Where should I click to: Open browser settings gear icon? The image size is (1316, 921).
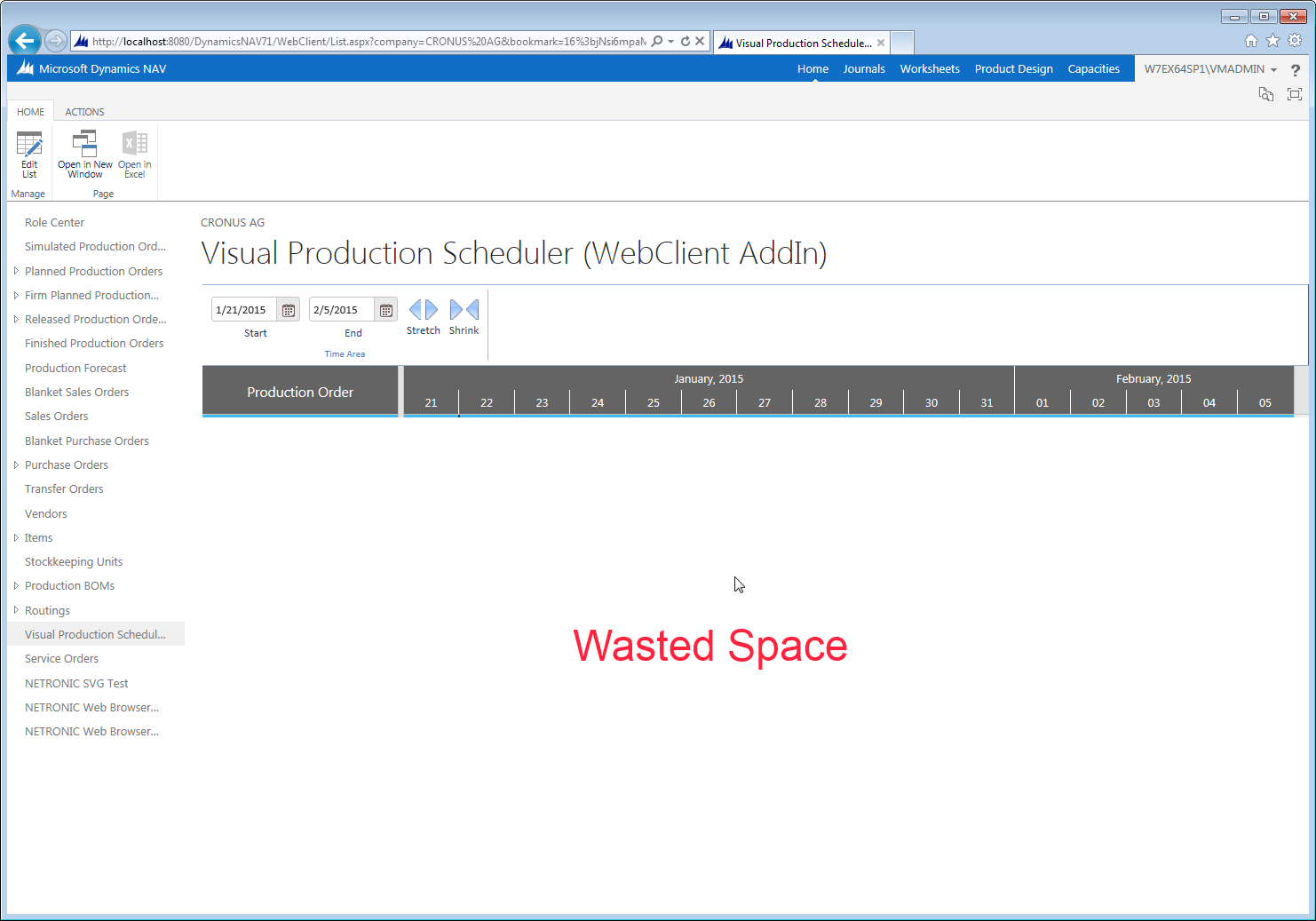click(x=1295, y=41)
